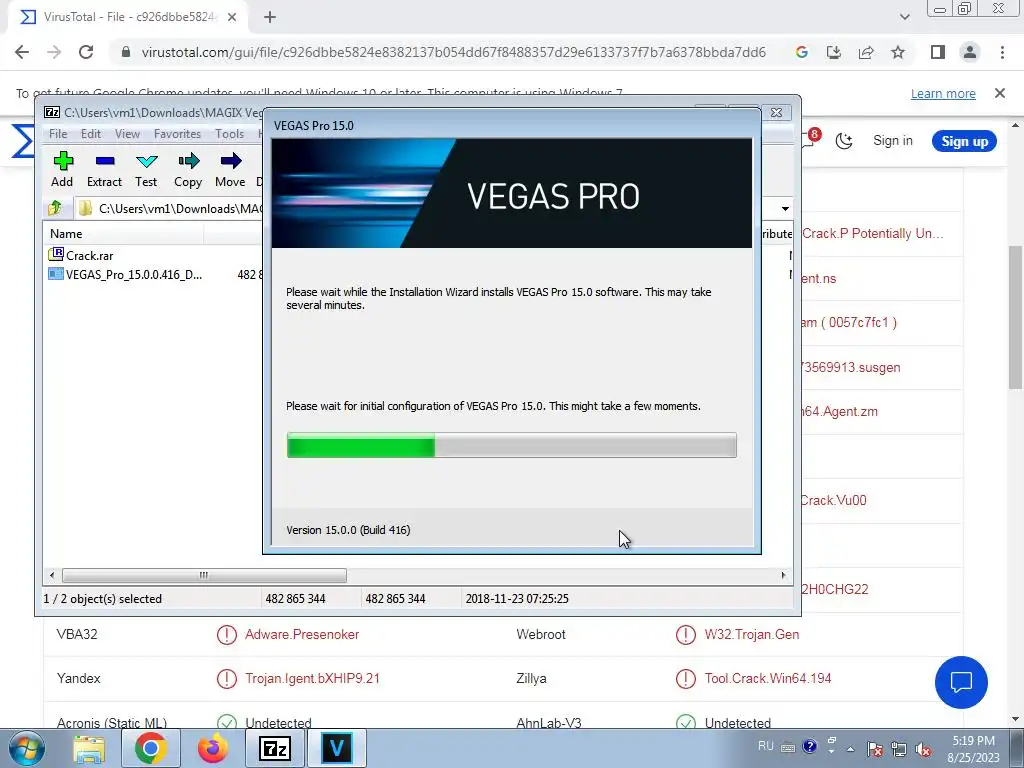Screen dimensions: 1024x768
Task: Select the VirusTotal - File browser tab
Action: tap(127, 17)
